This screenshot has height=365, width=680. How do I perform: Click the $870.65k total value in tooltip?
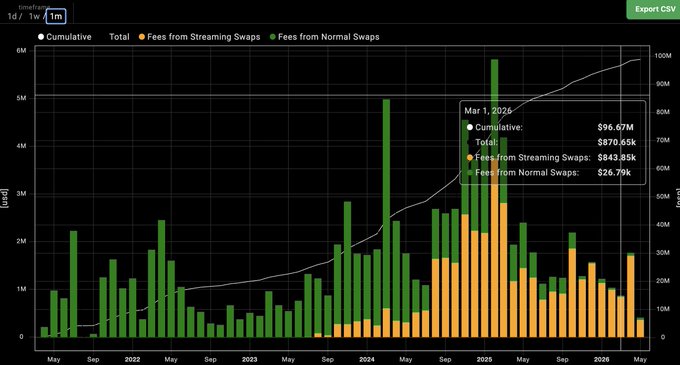pos(617,142)
